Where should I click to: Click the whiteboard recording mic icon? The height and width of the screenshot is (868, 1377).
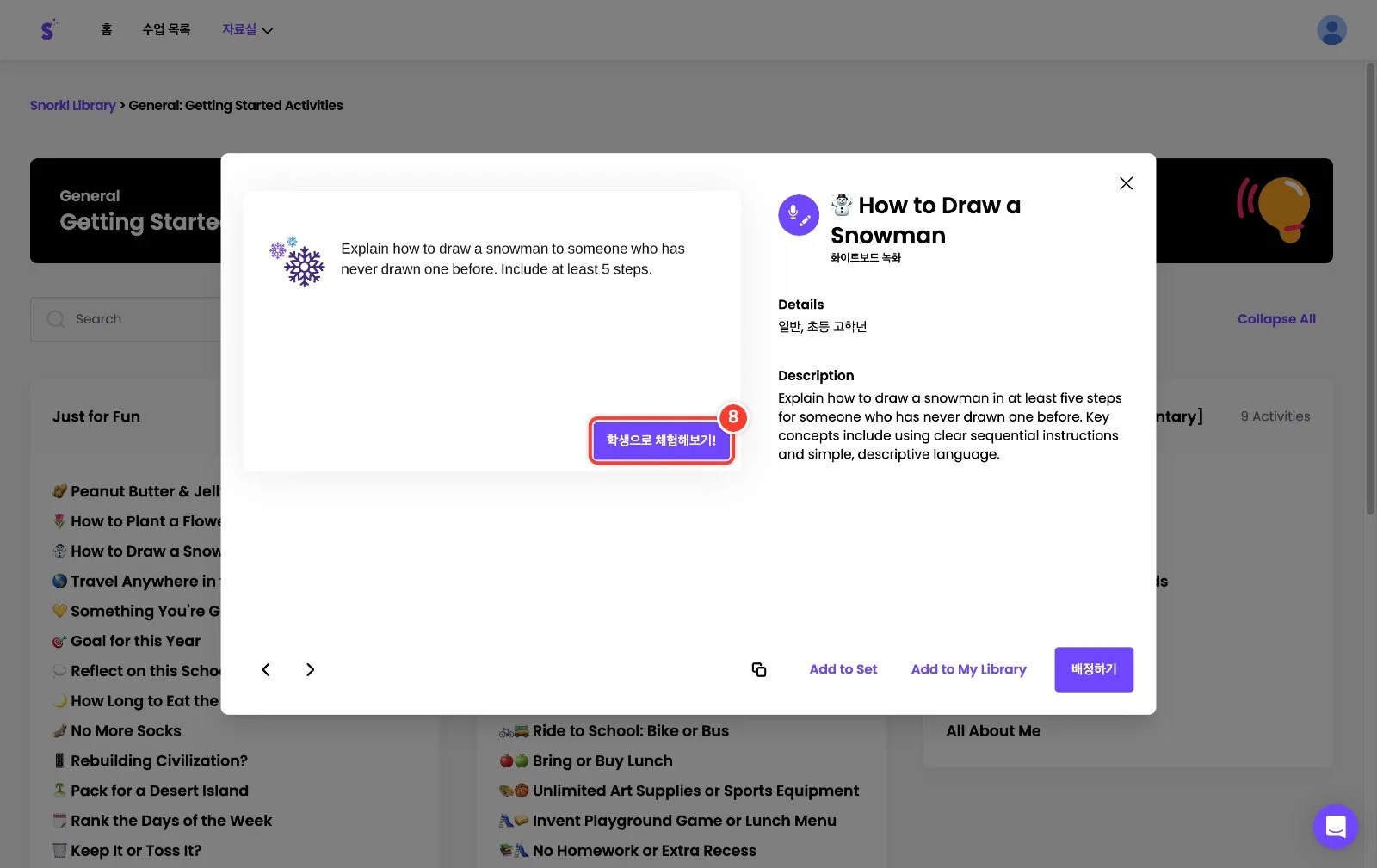pos(799,215)
